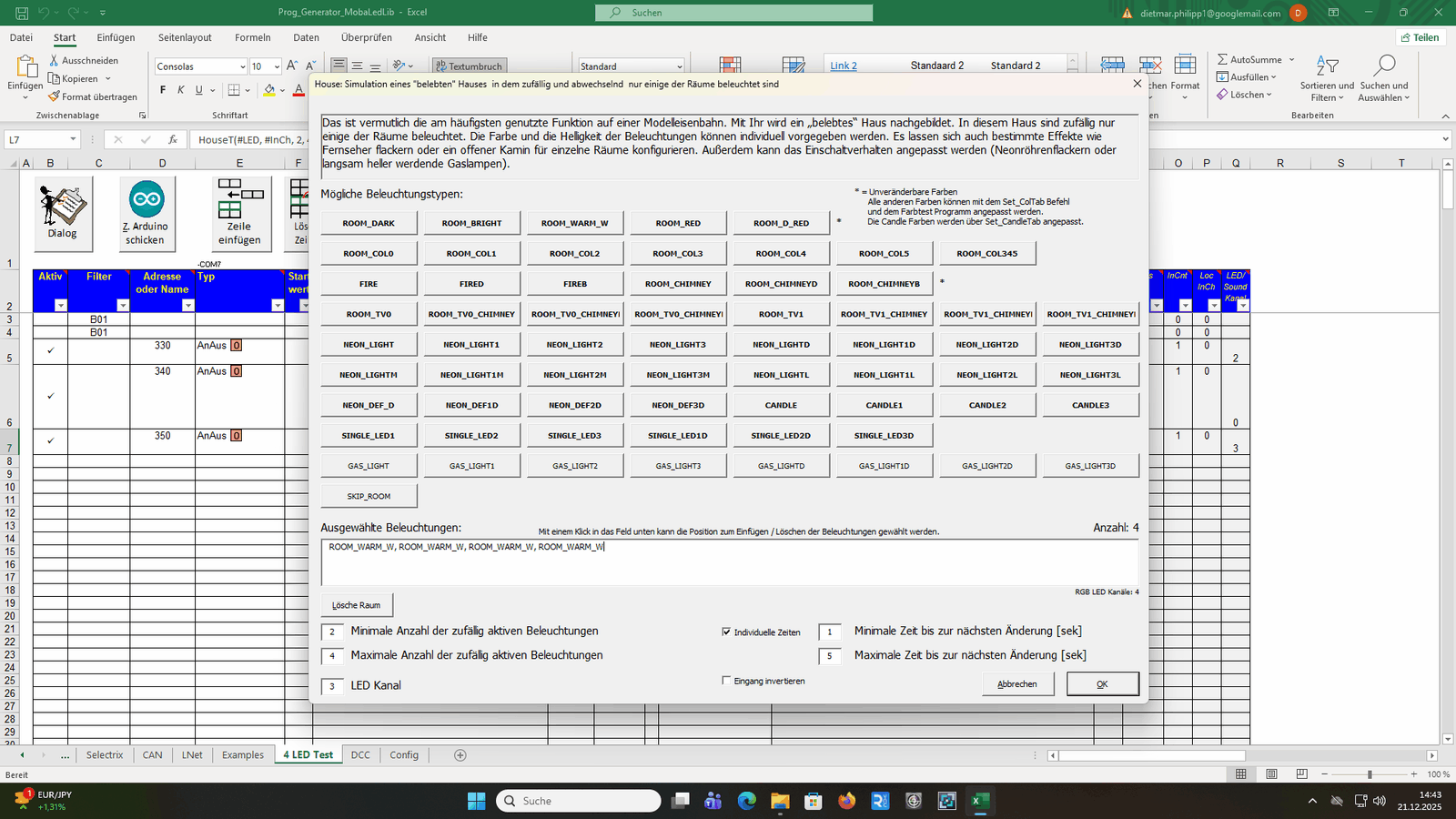The width and height of the screenshot is (1456, 819).
Task: Click the Format übertragen paintbrush icon
Action: coord(55,96)
